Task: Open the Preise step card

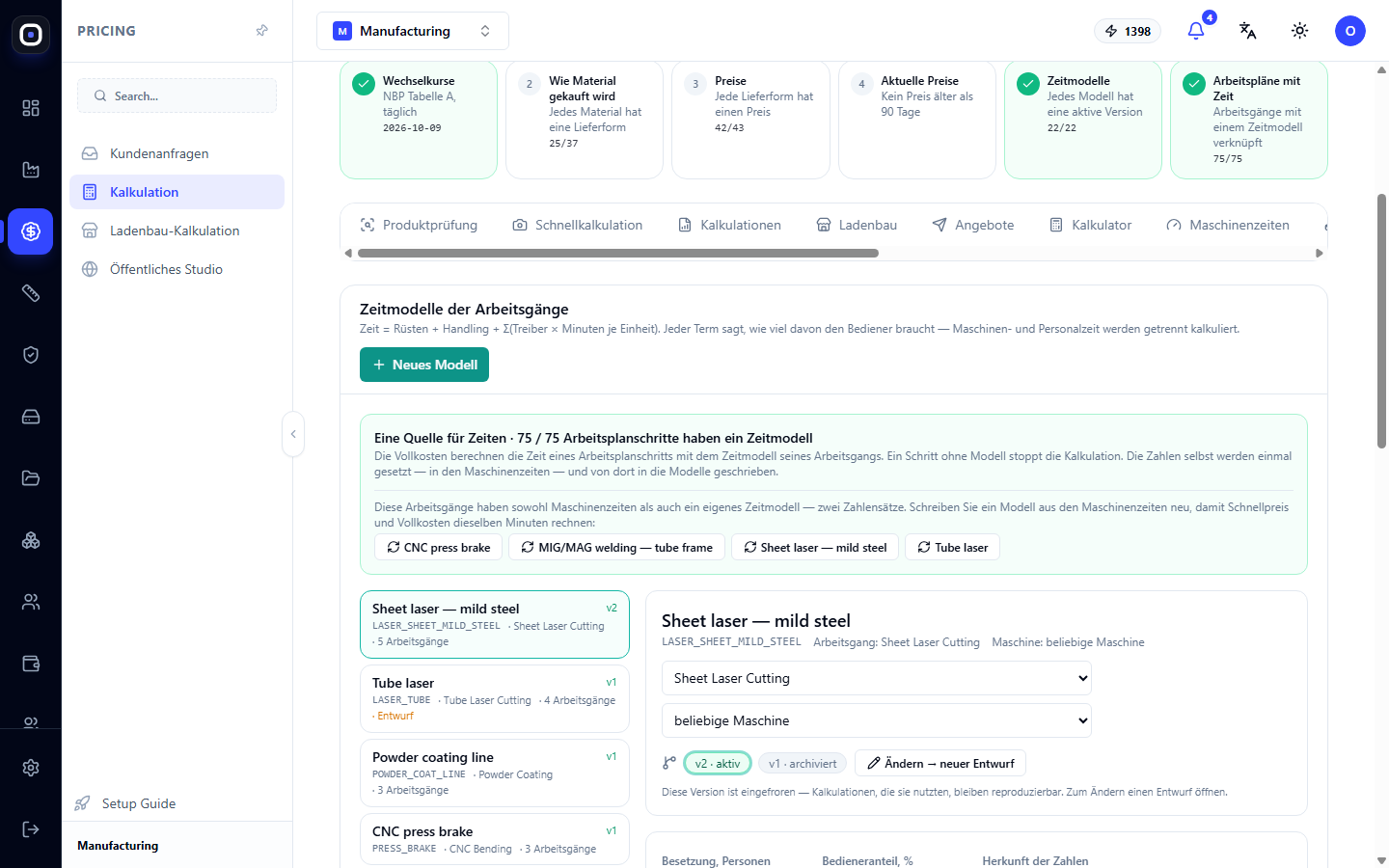Action: pyautogui.click(x=750, y=120)
